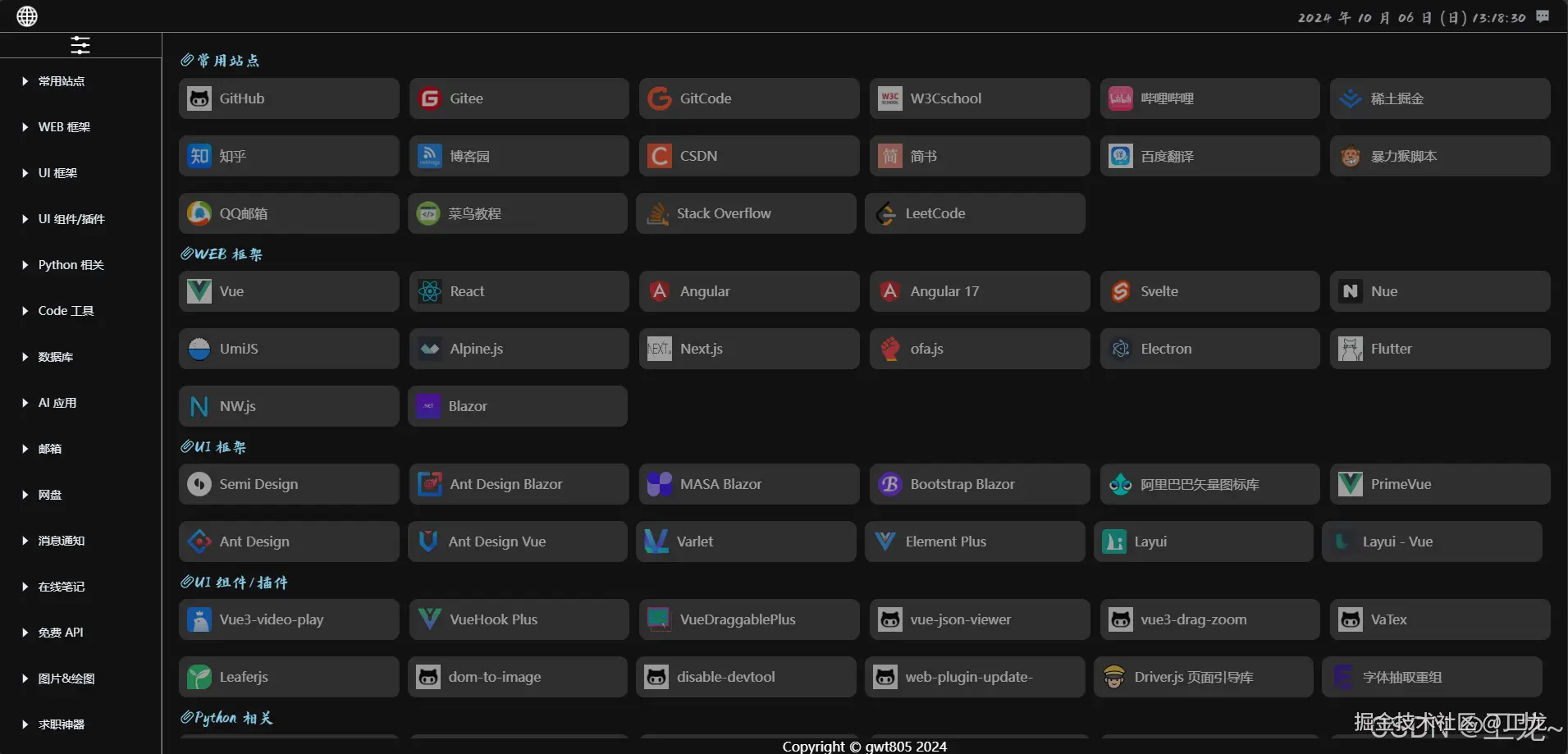Open the sidebar settings sliders icon
This screenshot has width=1568, height=754.
tap(80, 45)
